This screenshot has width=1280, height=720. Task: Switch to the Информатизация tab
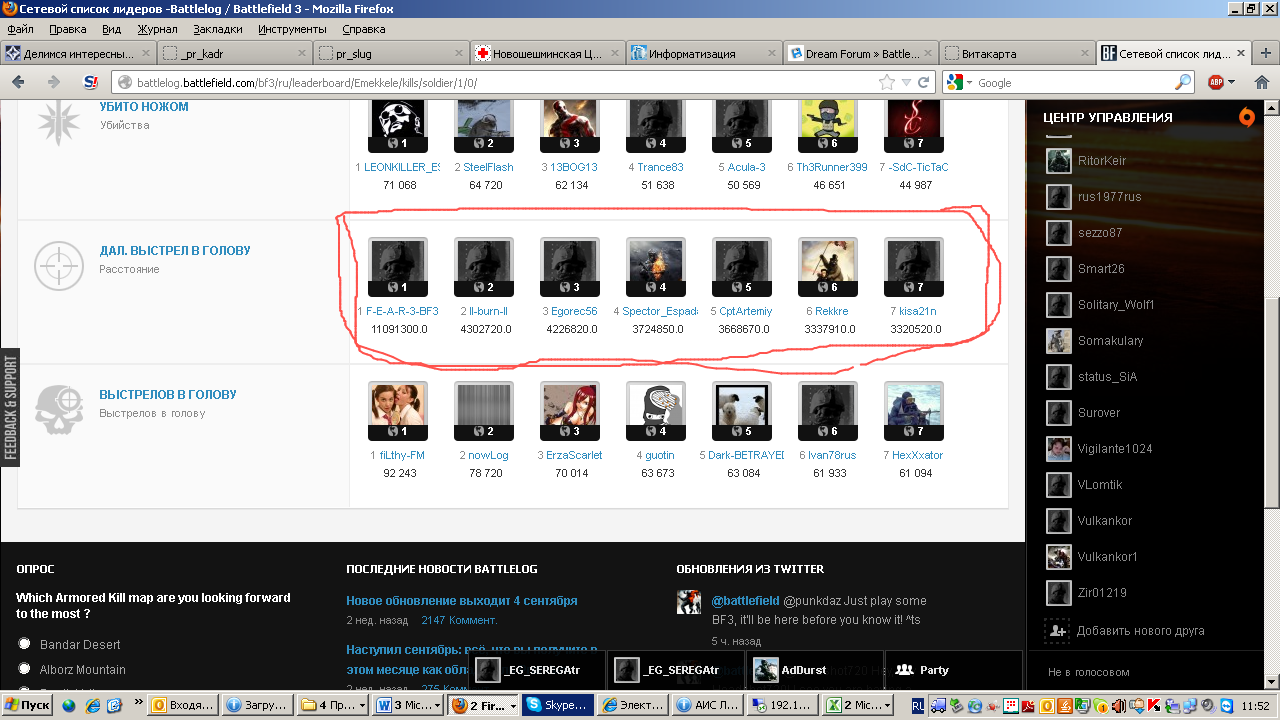[x=705, y=54]
